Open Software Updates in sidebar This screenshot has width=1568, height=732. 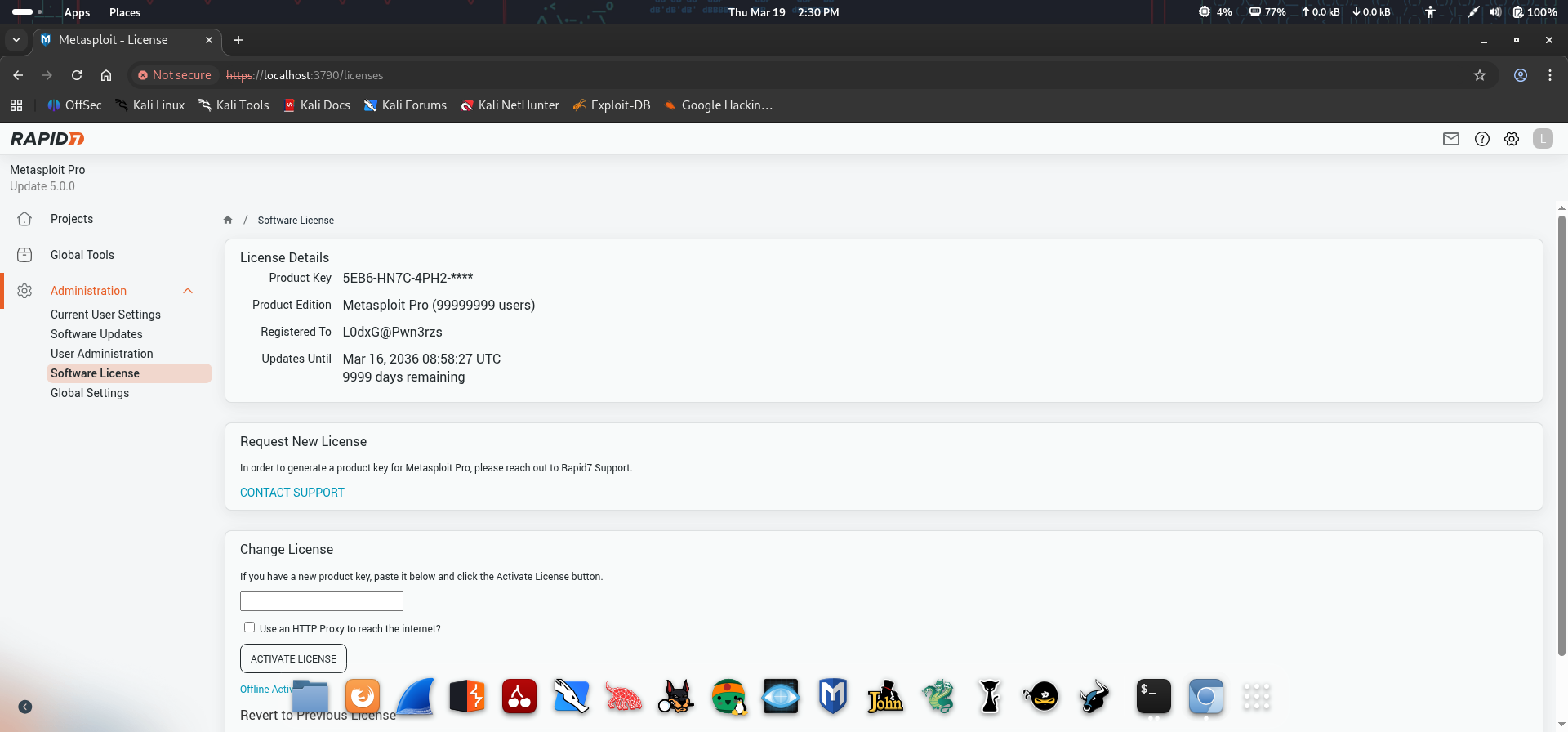coord(96,334)
